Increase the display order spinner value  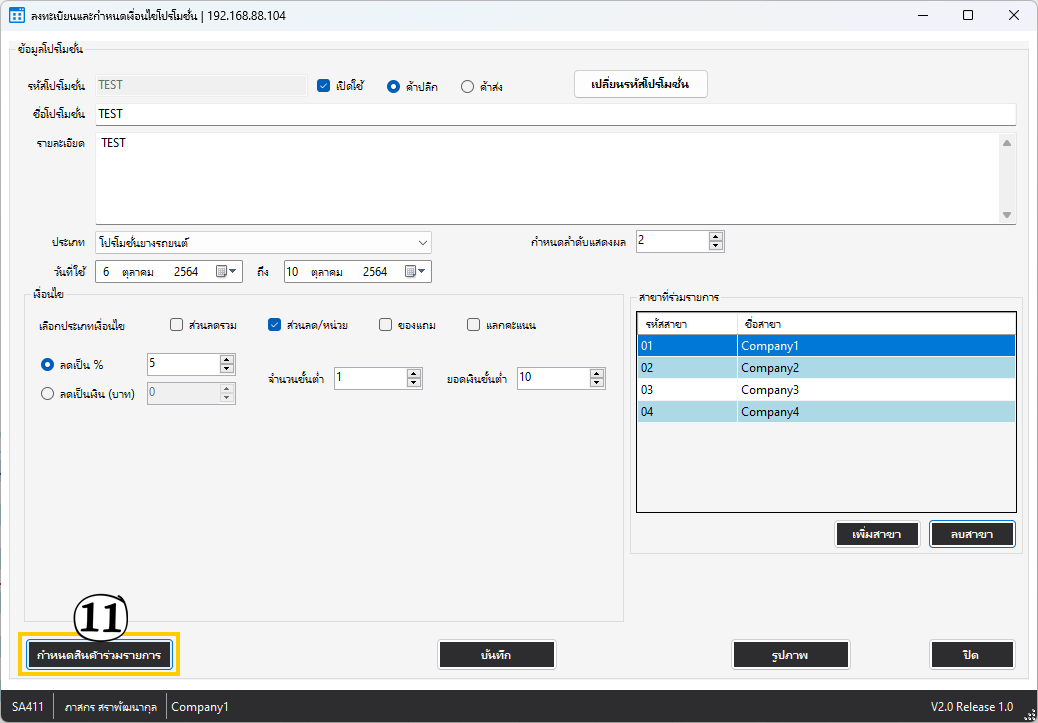(x=715, y=236)
